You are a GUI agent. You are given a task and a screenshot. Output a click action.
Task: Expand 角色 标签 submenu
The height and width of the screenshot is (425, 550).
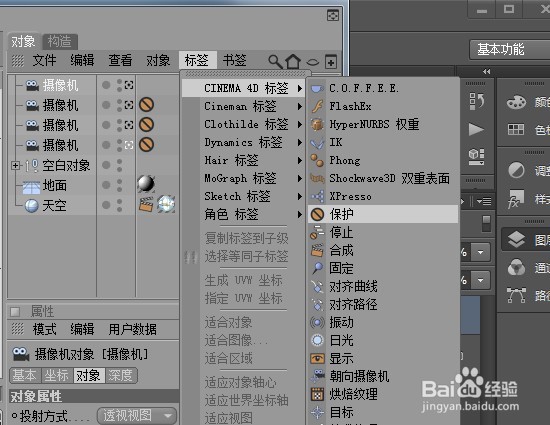tap(243, 214)
